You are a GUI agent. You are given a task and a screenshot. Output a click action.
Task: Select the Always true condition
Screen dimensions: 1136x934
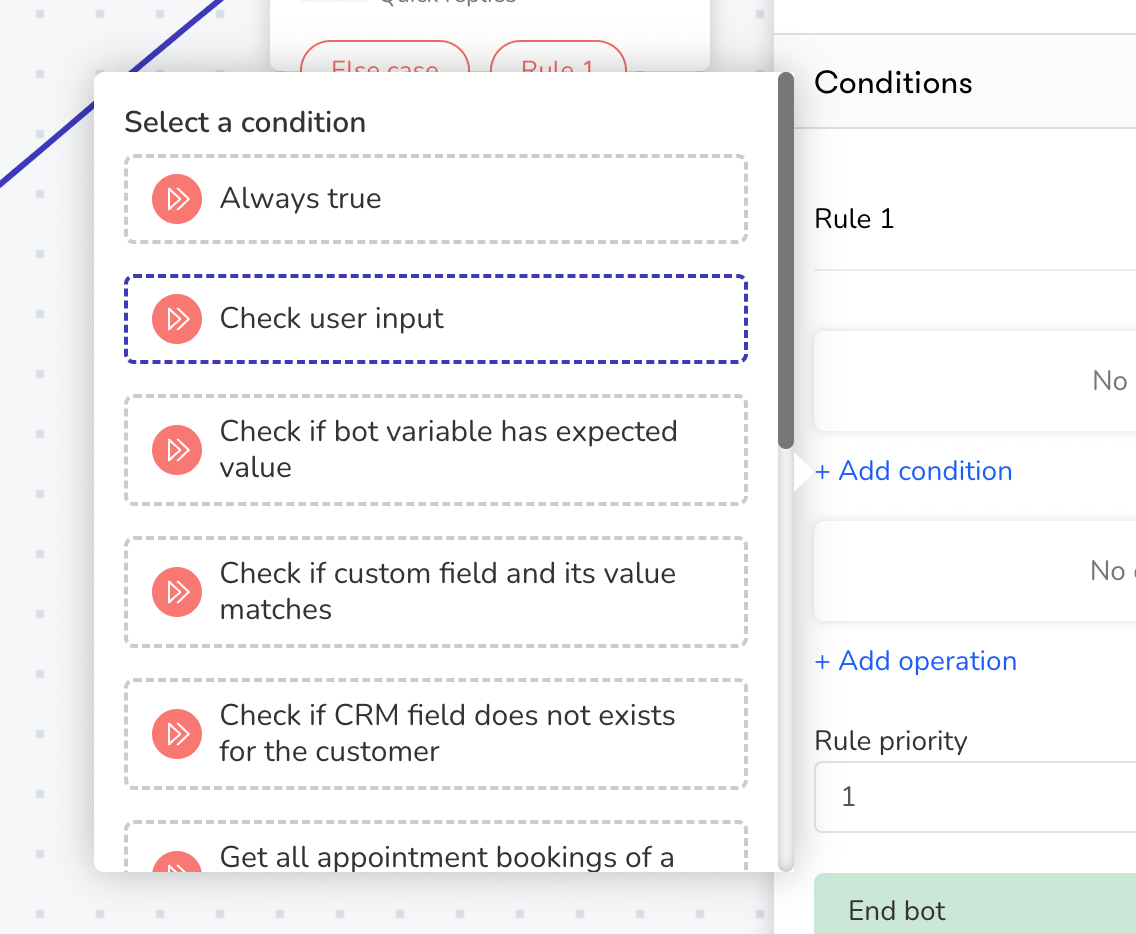(x=436, y=199)
